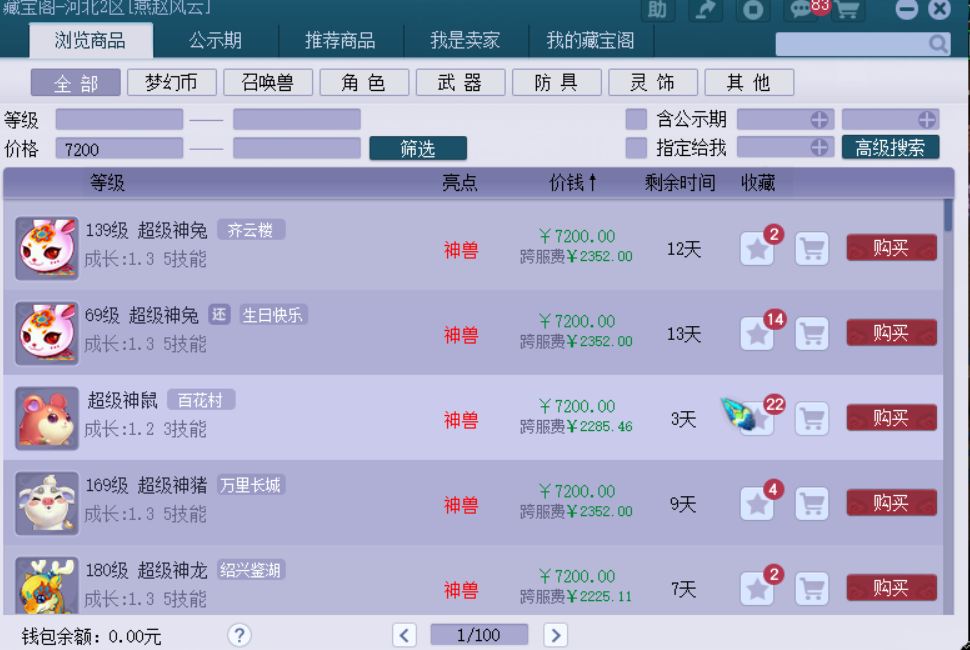Click the 百花村 server tag
The width and height of the screenshot is (970, 650).
point(200,400)
